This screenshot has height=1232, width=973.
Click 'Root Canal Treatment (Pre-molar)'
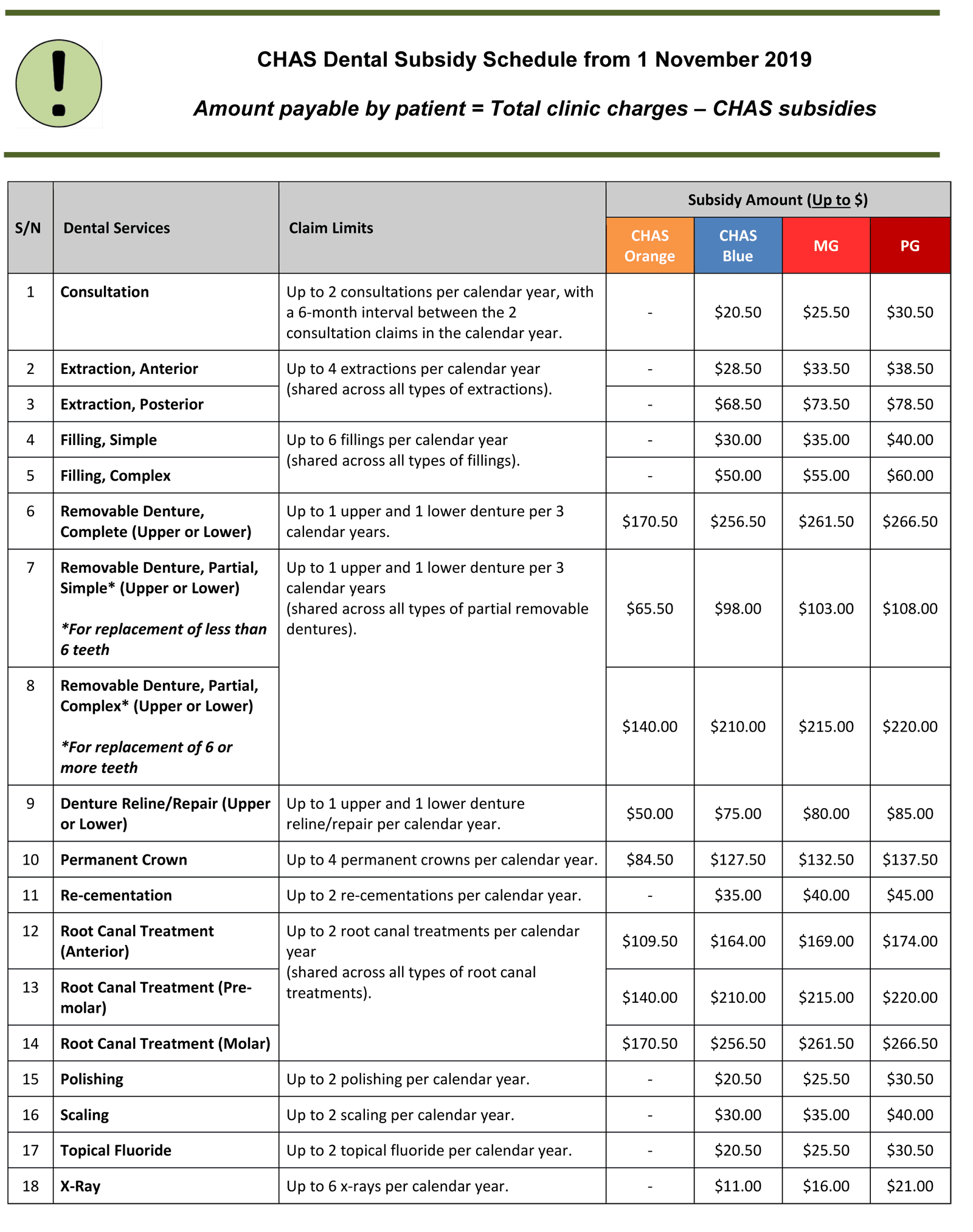pyautogui.click(x=156, y=997)
